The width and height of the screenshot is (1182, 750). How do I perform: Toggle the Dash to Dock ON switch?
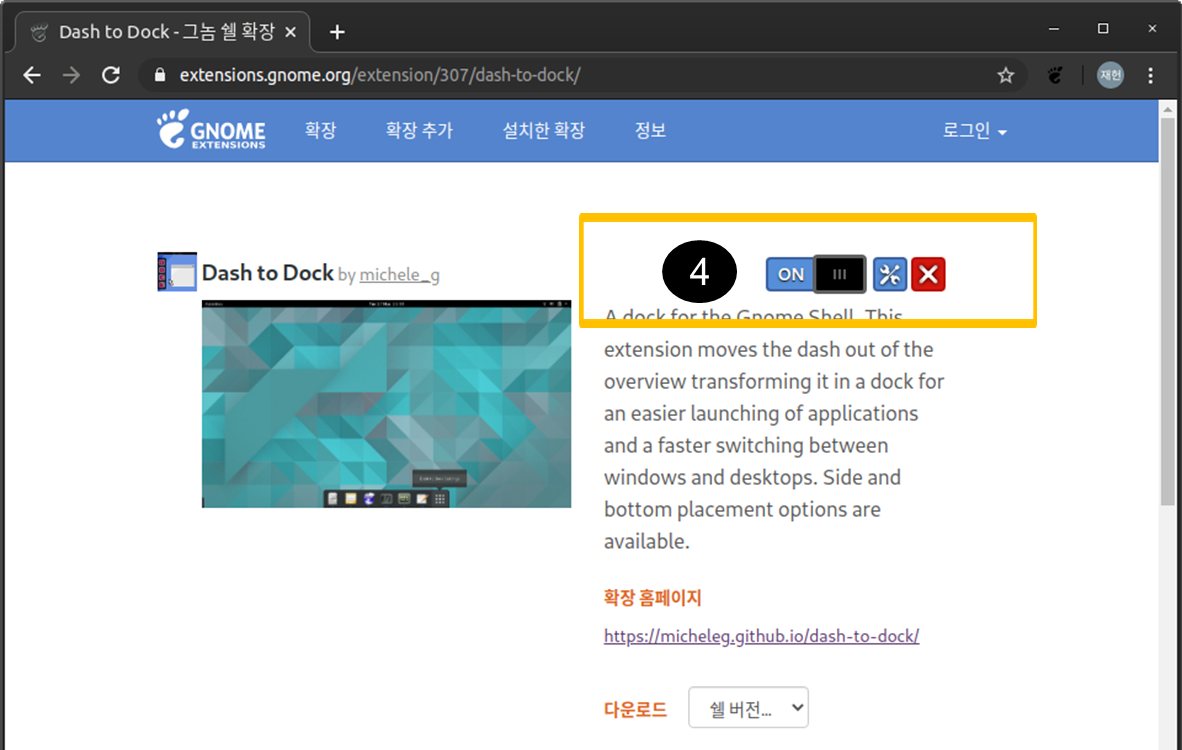[816, 274]
